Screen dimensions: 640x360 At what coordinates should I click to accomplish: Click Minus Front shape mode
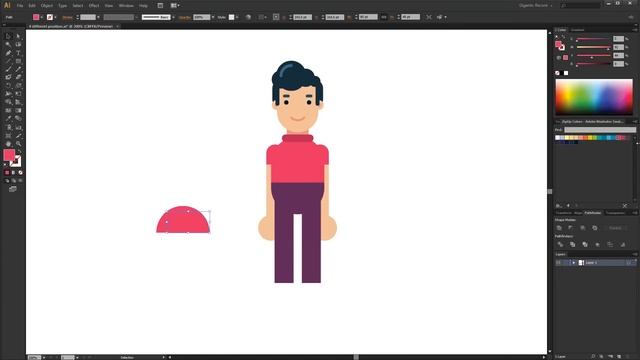[571, 228]
